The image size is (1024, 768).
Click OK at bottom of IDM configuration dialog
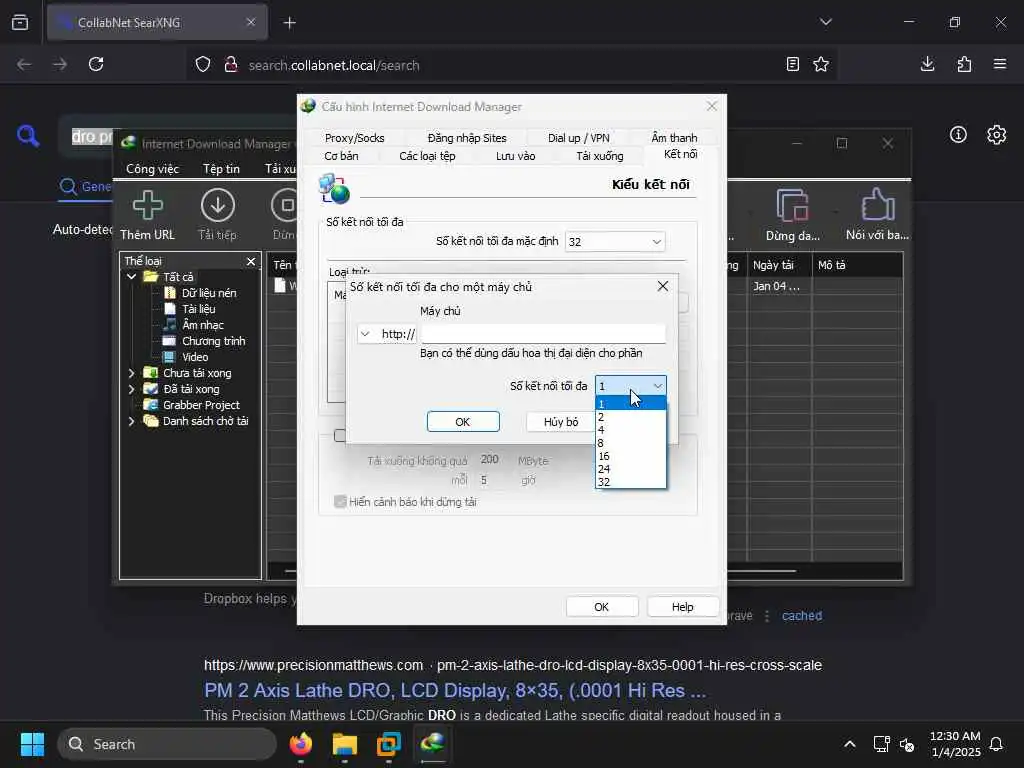pos(601,607)
